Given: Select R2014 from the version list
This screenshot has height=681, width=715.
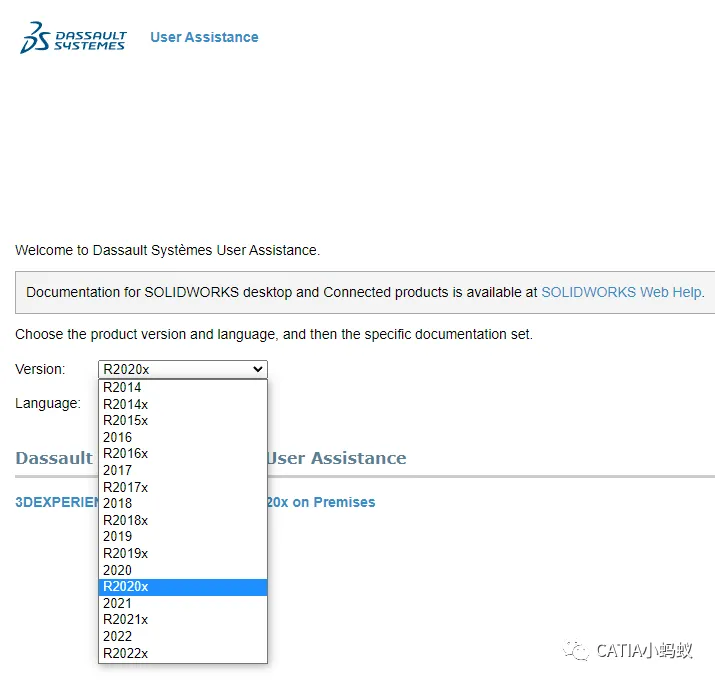Looking at the screenshot, I should pyautogui.click(x=182, y=387).
